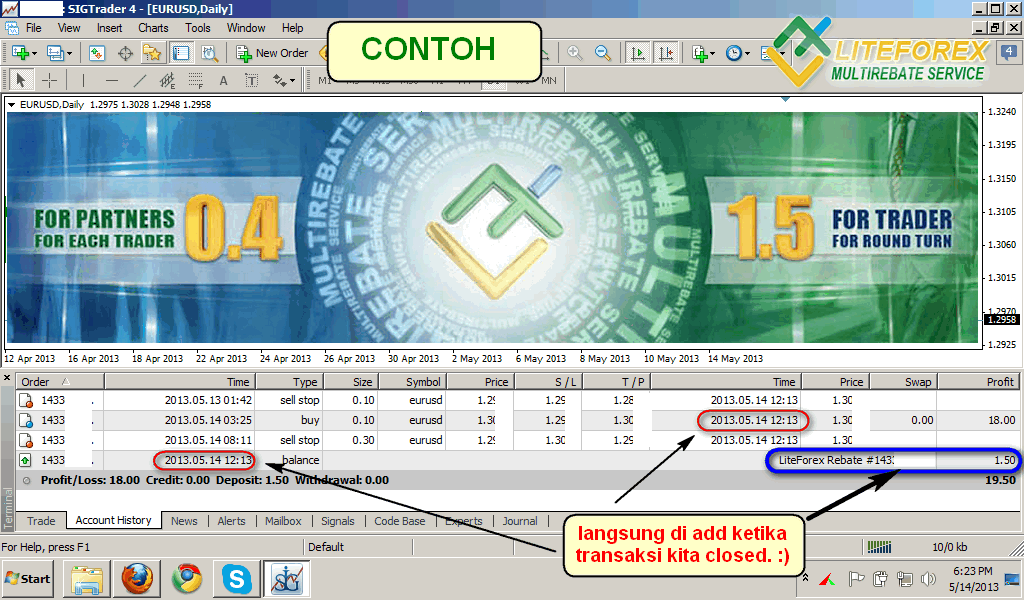Viewport: 1024px width, 600px height.
Task: Select the Equidistant Channel tool
Action: pyautogui.click(x=167, y=80)
